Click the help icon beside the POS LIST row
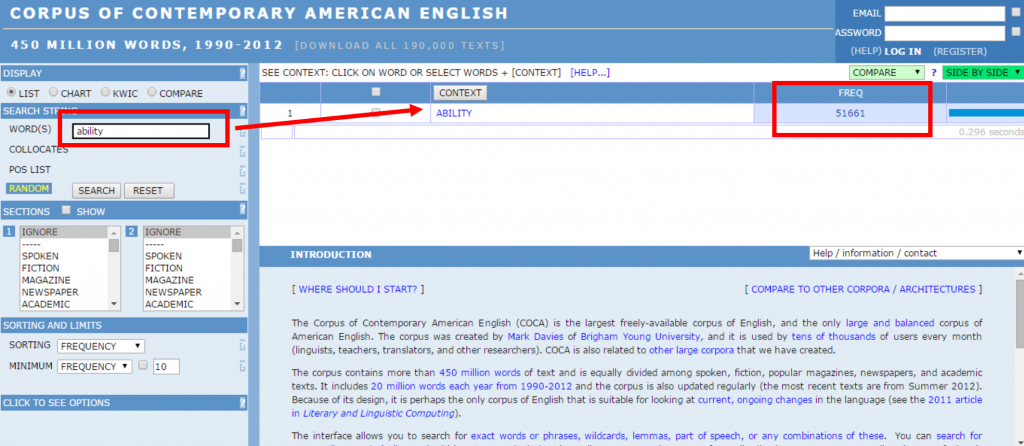The width and height of the screenshot is (1024, 446). (x=242, y=169)
